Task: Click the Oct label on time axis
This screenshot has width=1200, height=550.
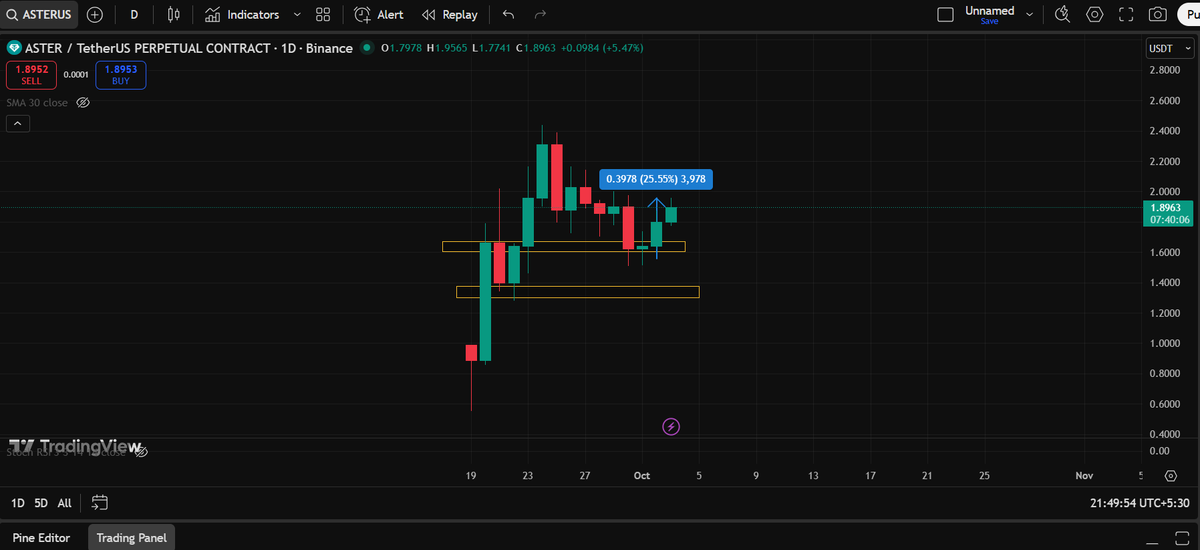Action: click(642, 476)
